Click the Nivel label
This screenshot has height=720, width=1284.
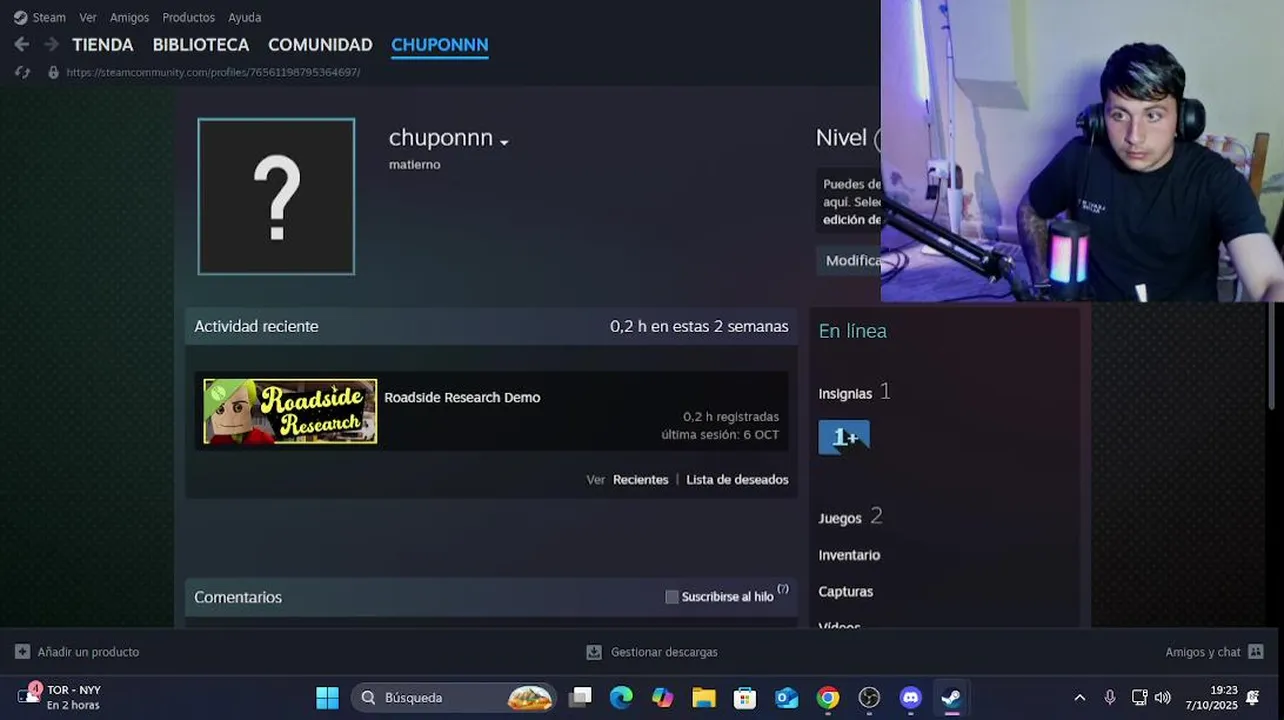[841, 138]
